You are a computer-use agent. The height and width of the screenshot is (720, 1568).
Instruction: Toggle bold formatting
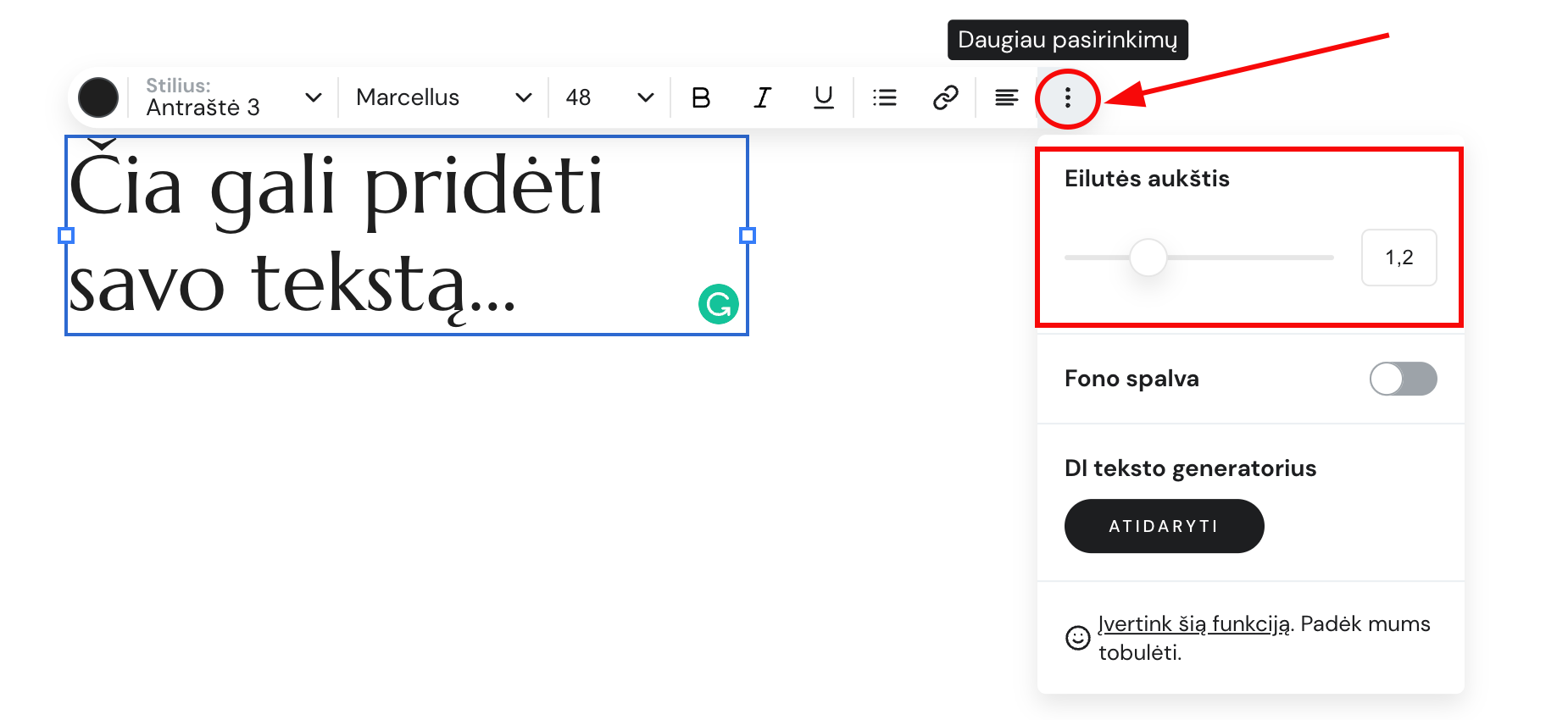[701, 98]
